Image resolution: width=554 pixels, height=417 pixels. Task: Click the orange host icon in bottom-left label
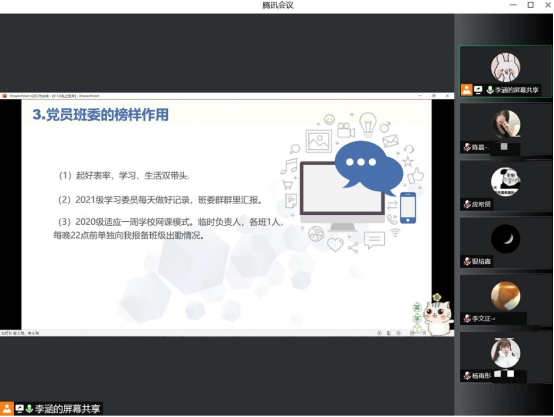(7, 409)
